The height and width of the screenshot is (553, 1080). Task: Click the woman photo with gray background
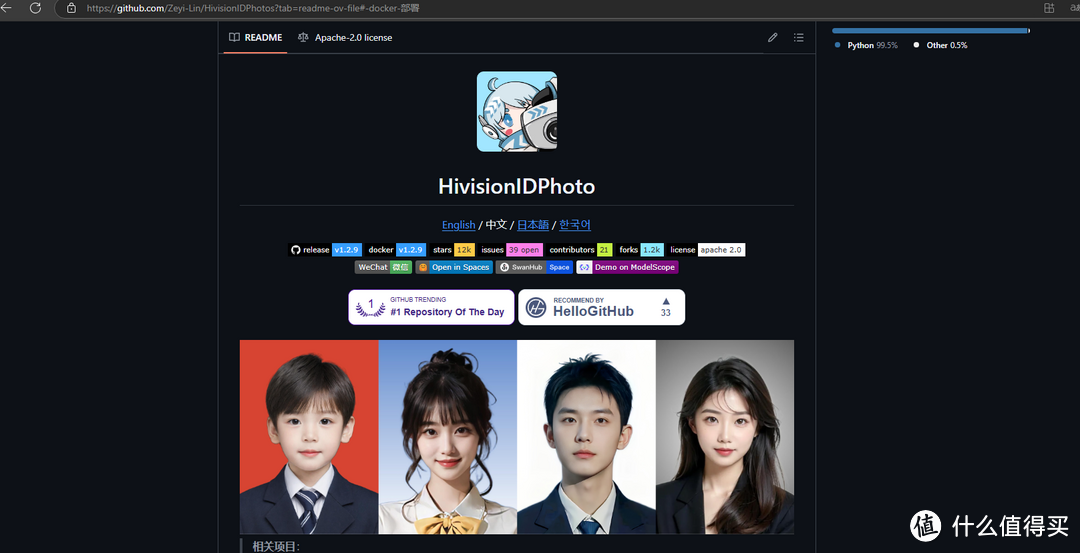[x=725, y=437]
